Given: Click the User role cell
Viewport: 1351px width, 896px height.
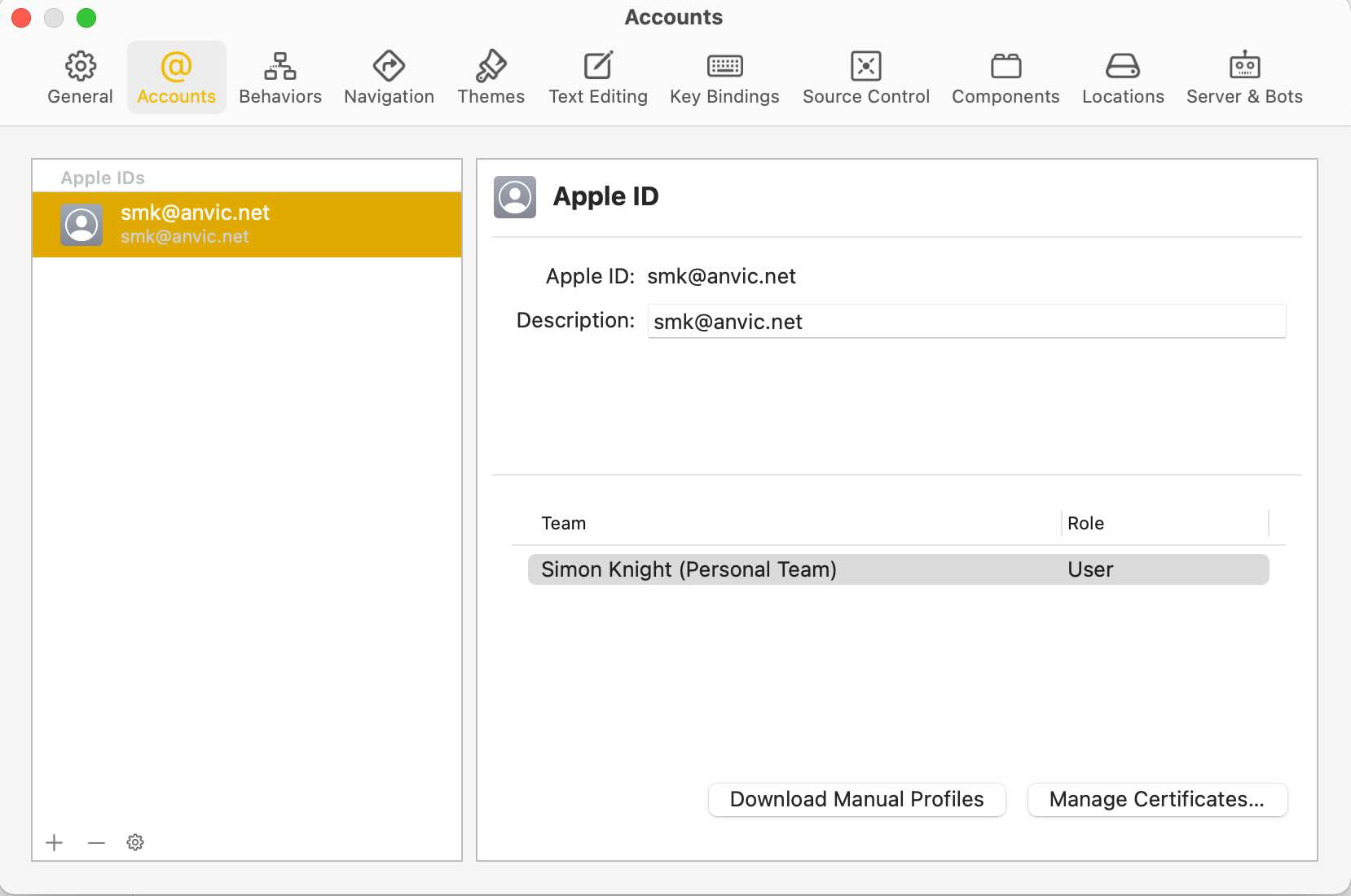Looking at the screenshot, I should (x=1090, y=569).
